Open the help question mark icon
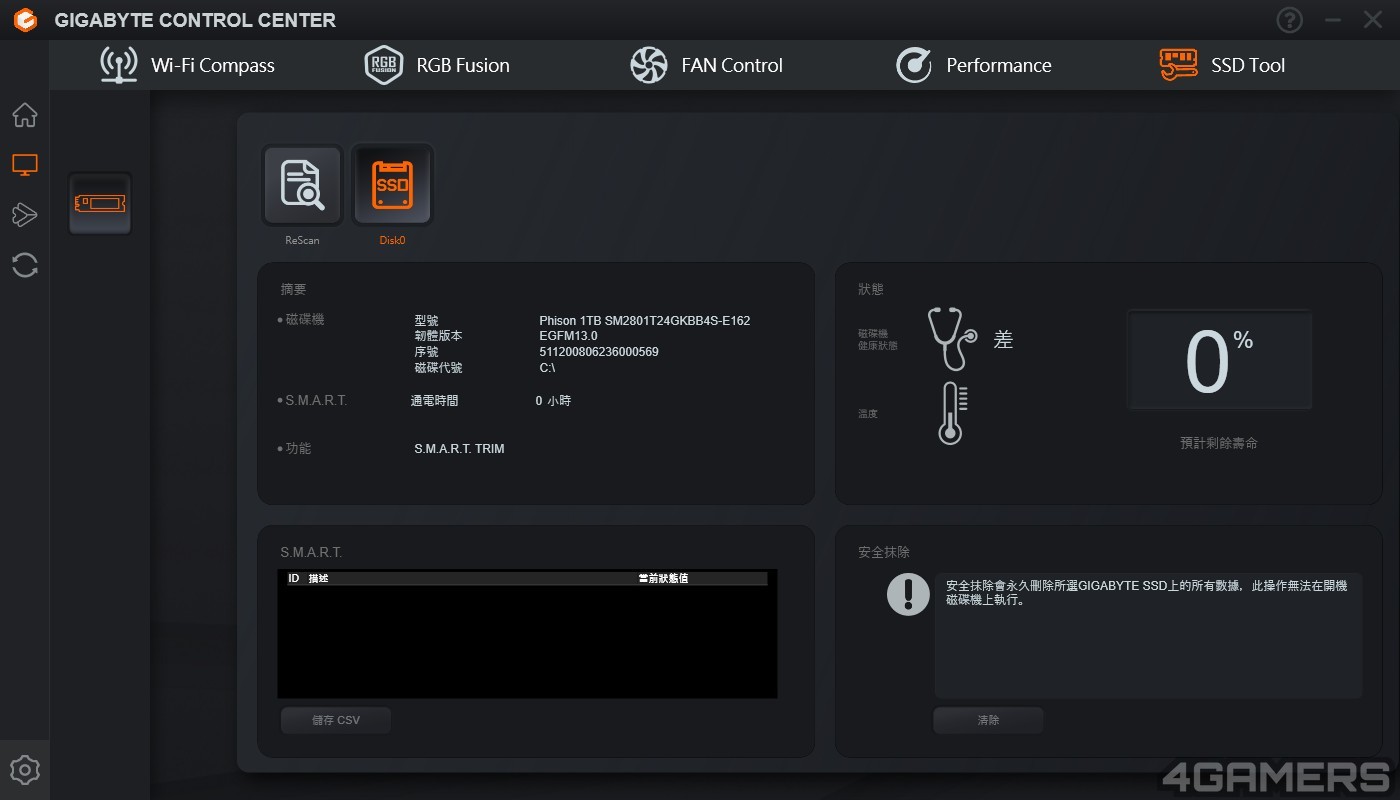This screenshot has width=1400, height=800. 1290,20
